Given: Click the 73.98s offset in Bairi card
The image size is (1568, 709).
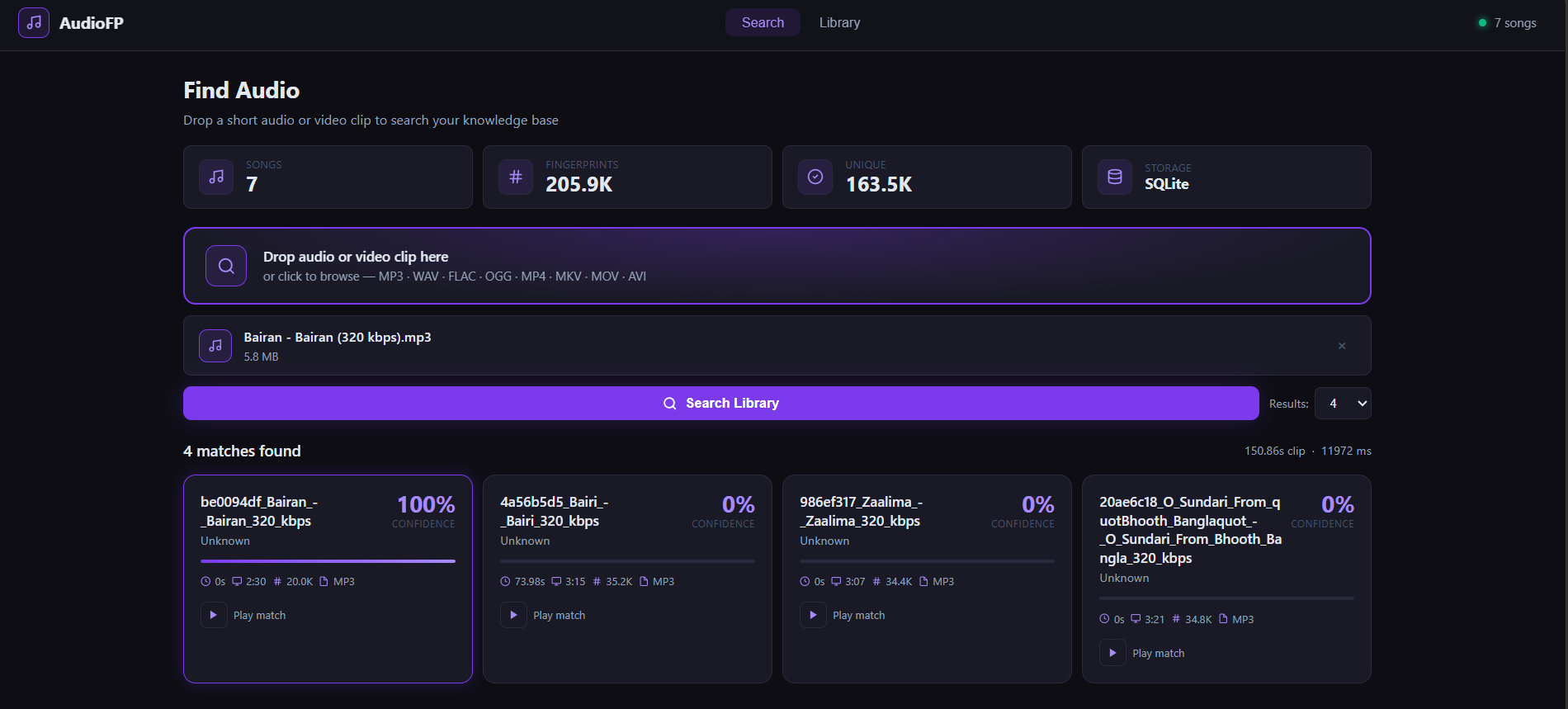Looking at the screenshot, I should click(x=530, y=582).
